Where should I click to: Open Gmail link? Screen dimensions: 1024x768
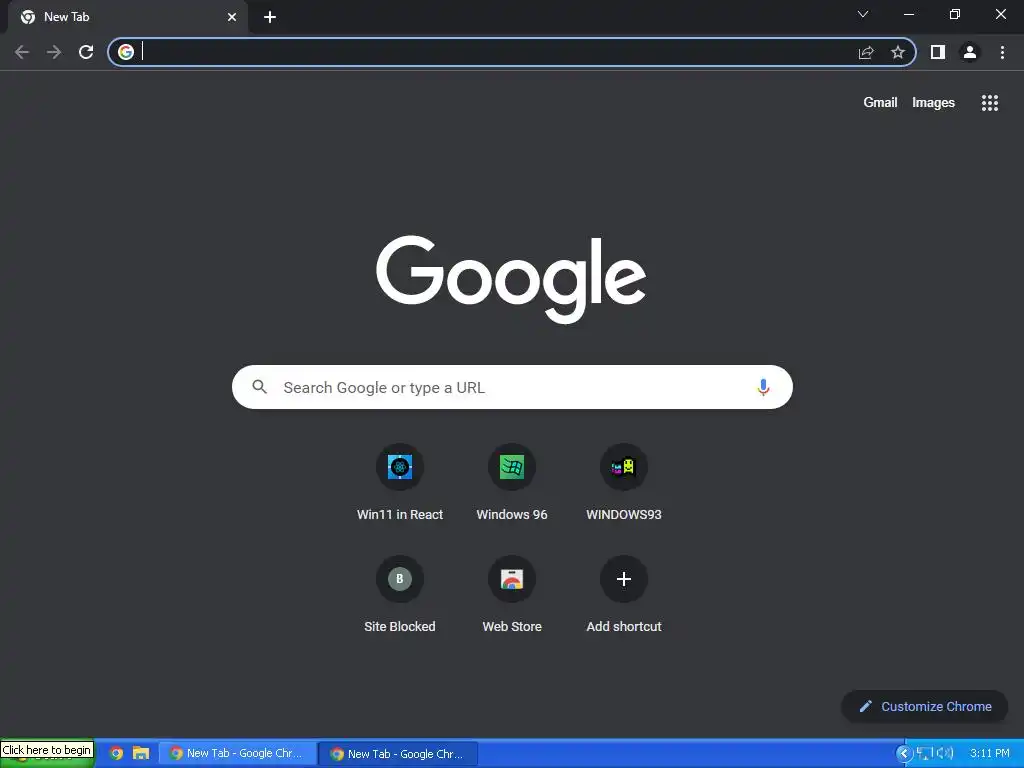tap(880, 103)
